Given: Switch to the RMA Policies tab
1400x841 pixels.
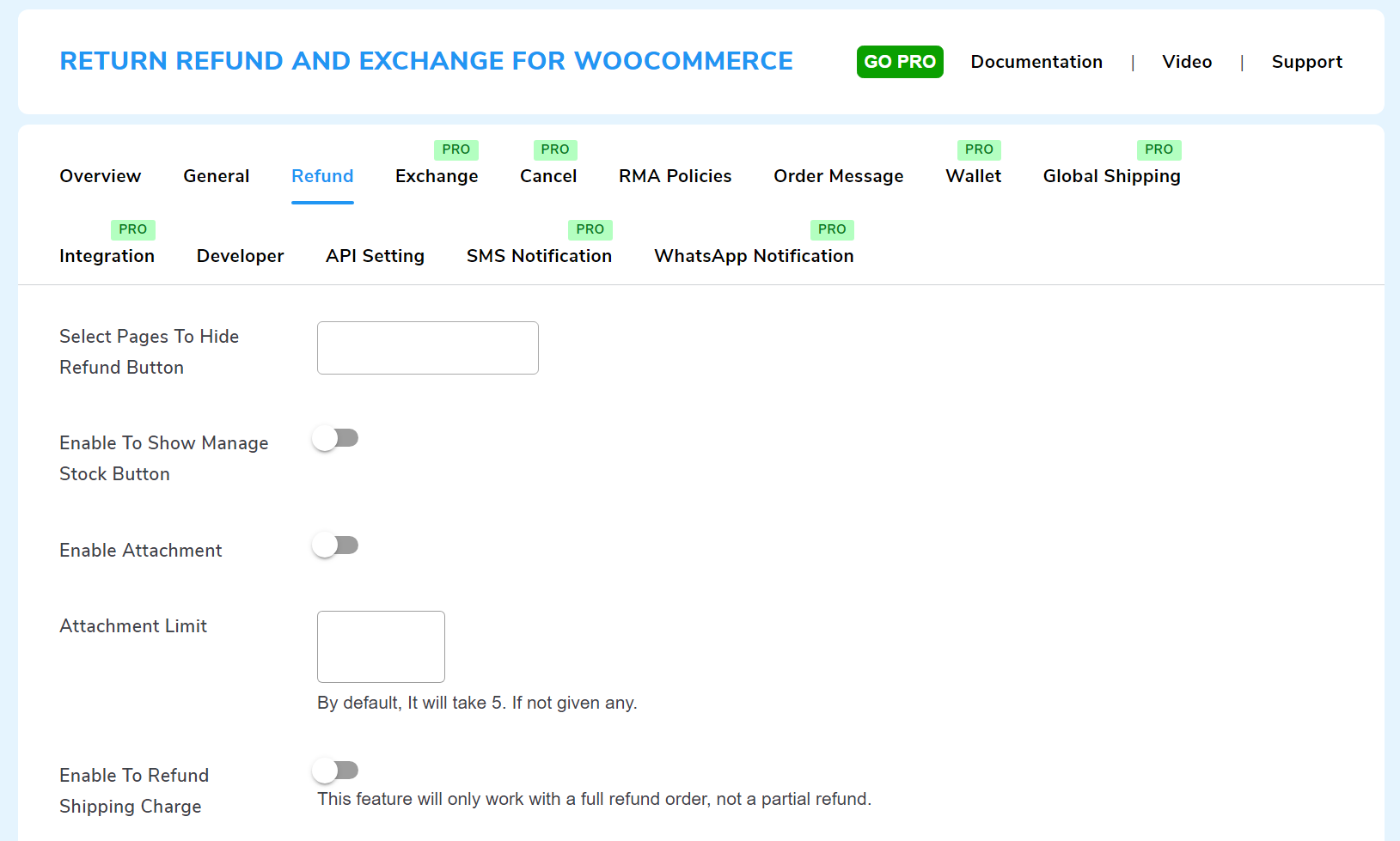Looking at the screenshot, I should point(675,176).
